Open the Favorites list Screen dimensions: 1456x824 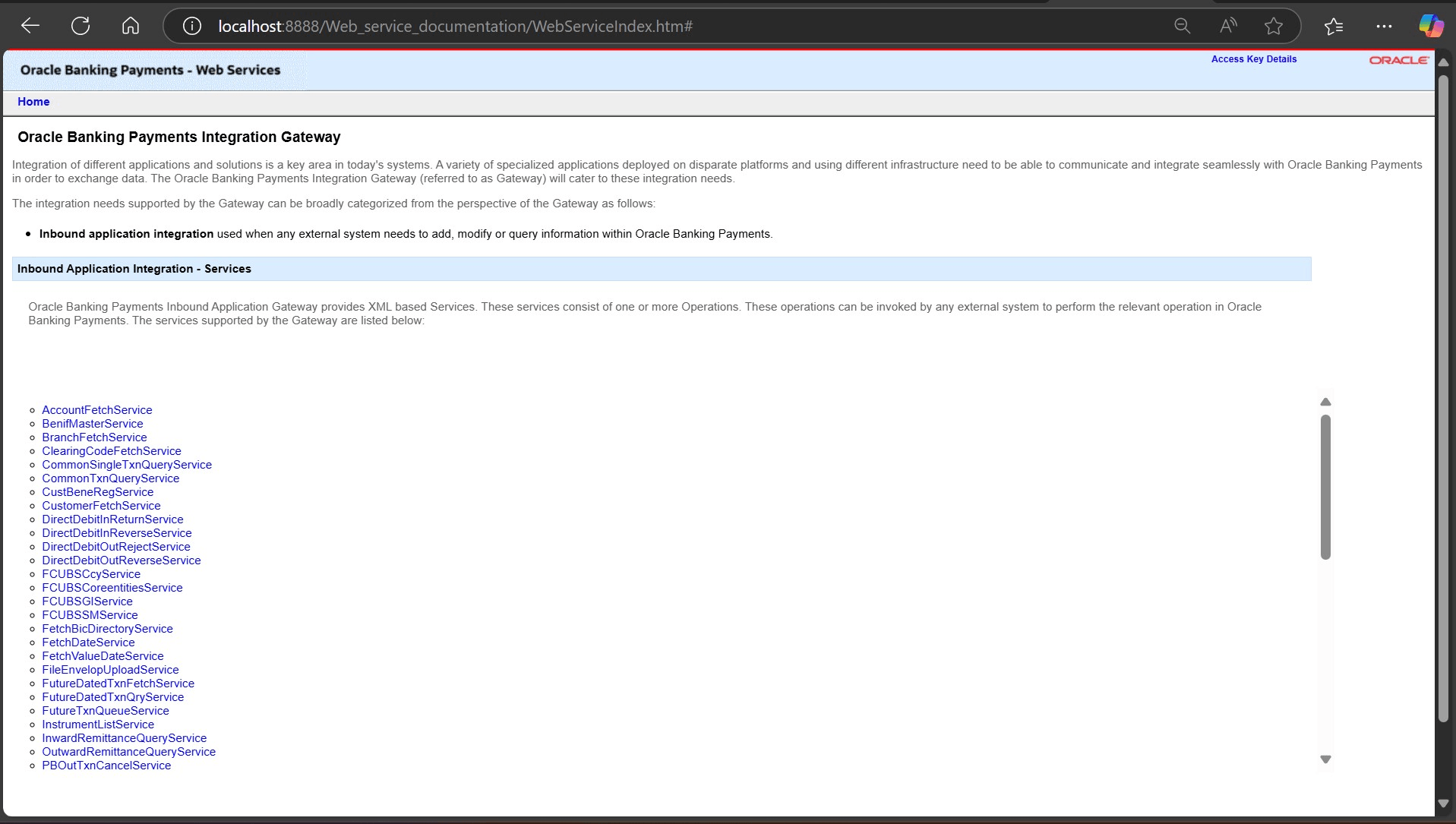[x=1334, y=27]
